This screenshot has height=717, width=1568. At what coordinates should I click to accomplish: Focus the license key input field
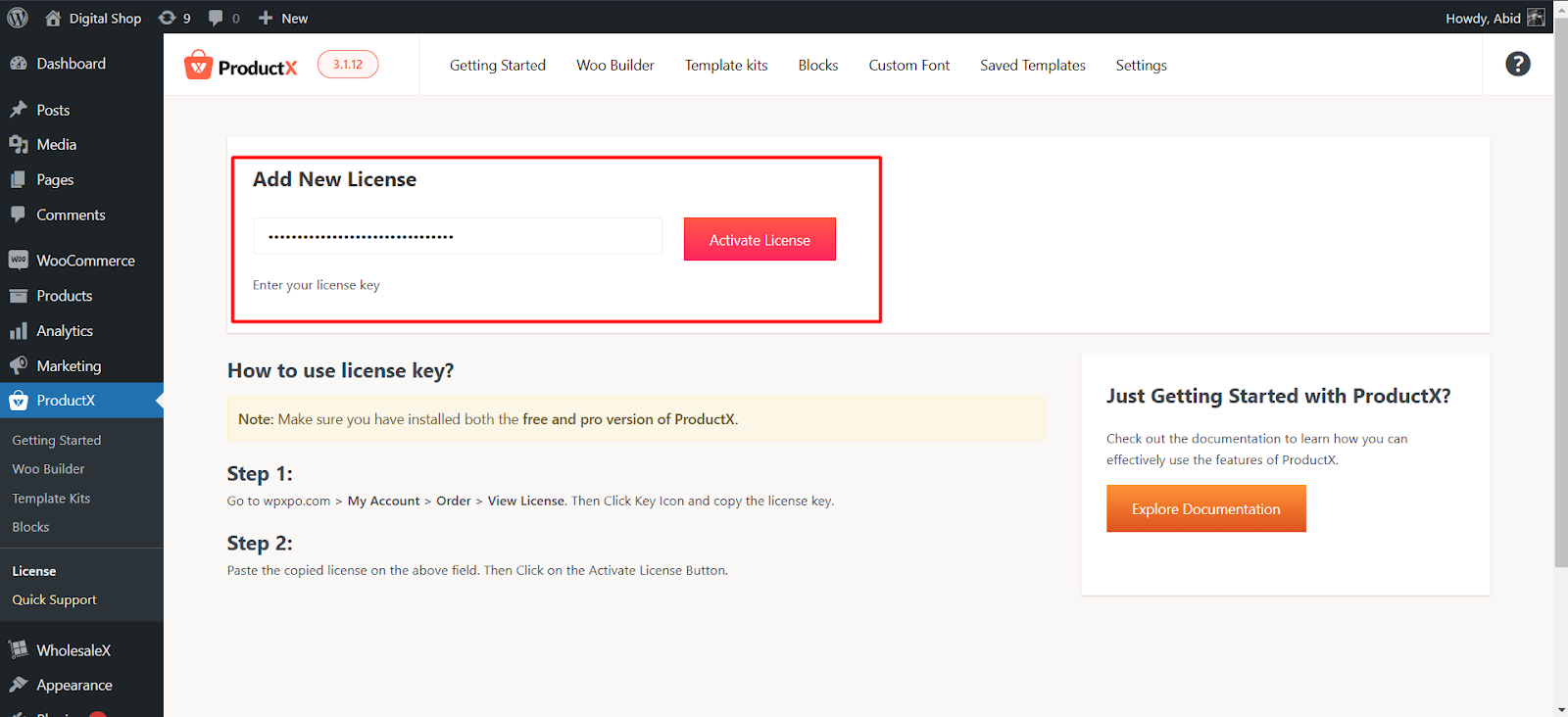[x=458, y=236]
